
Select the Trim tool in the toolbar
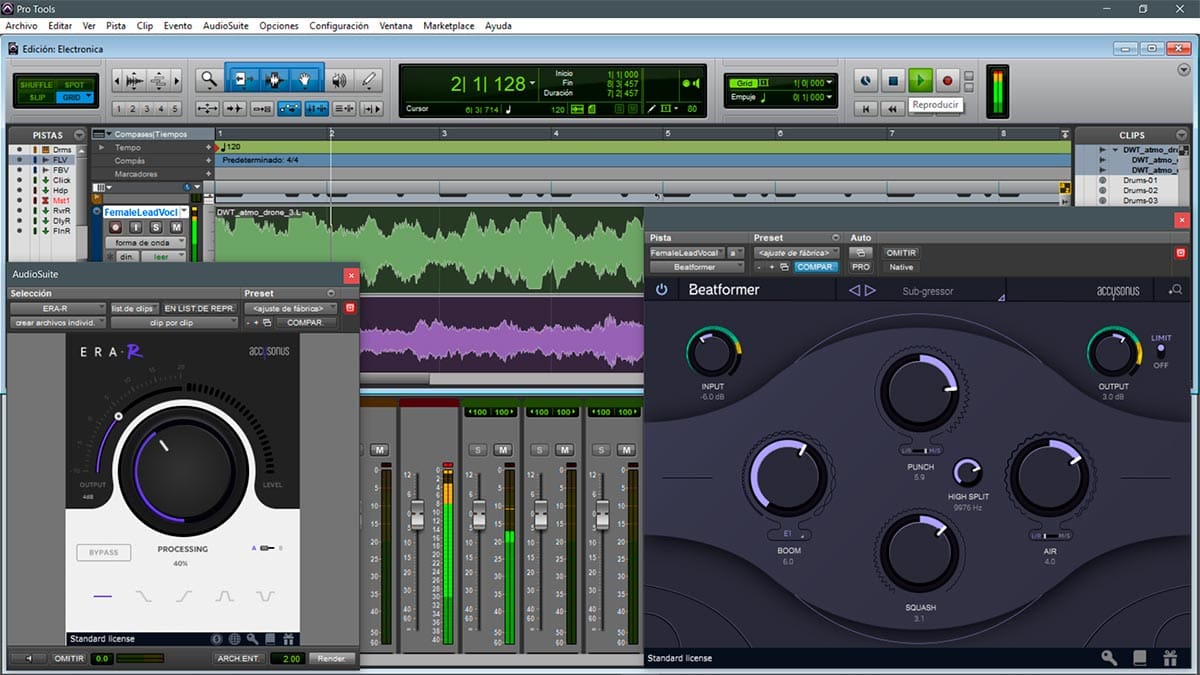[x=241, y=80]
